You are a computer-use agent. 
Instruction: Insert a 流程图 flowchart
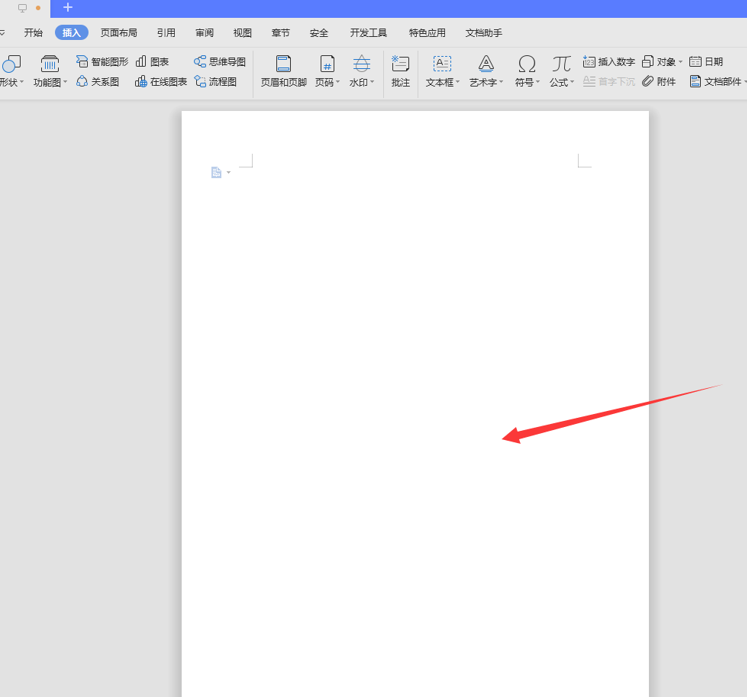[215, 82]
